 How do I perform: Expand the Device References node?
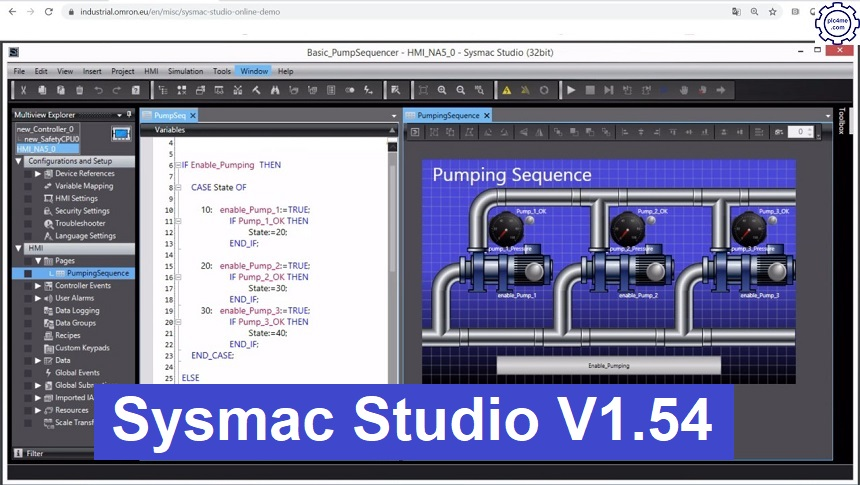pyautogui.click(x=38, y=173)
